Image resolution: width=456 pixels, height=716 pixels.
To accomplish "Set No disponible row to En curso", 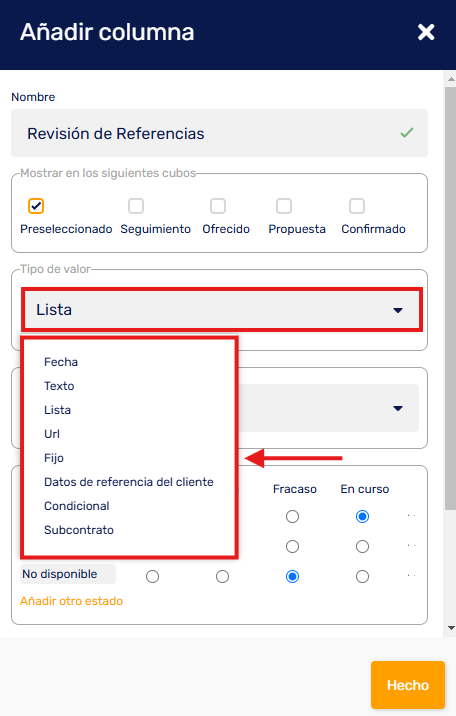I will (362, 577).
